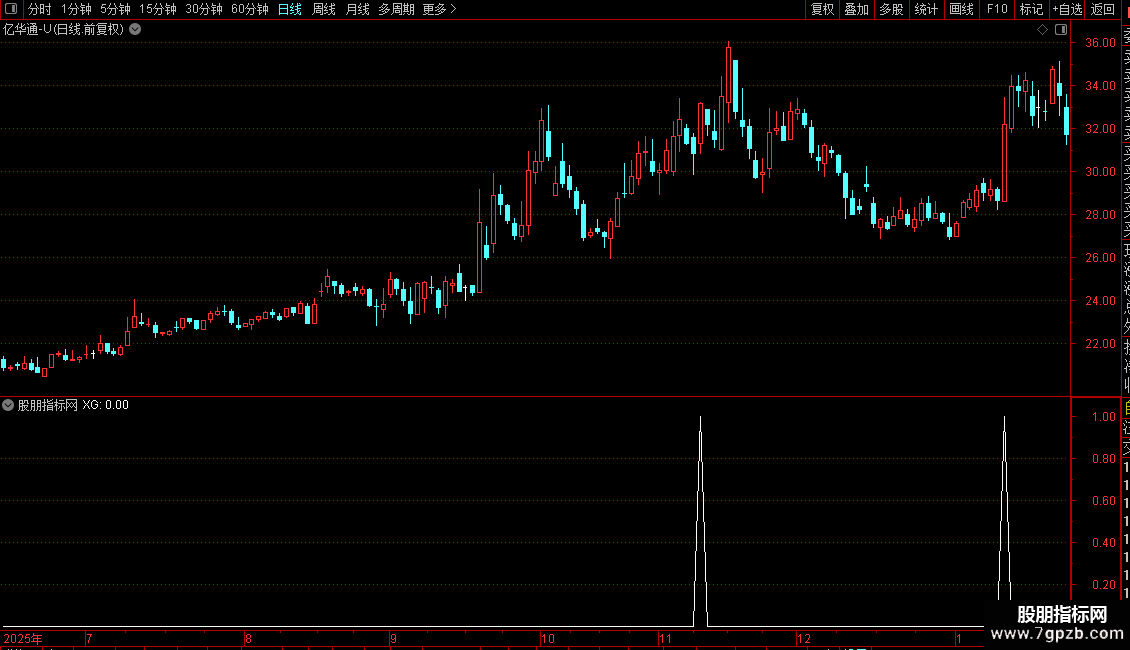The width and height of the screenshot is (1130, 650).
Task: Activate the 画线 drawing tools
Action: pos(961,9)
